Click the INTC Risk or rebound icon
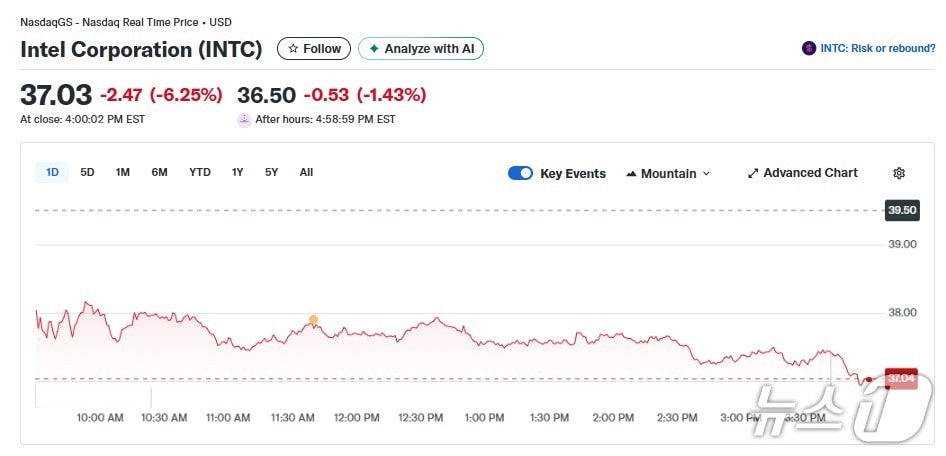This screenshot has width=946, height=456. click(x=808, y=48)
